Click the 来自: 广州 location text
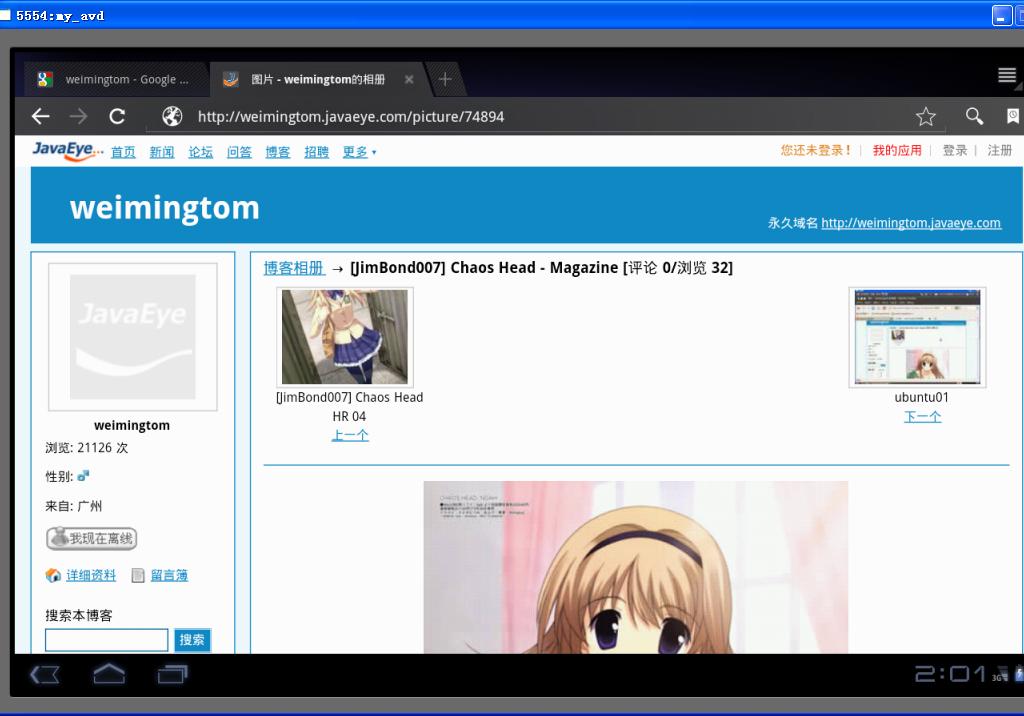The image size is (1024, 716). click(x=74, y=506)
